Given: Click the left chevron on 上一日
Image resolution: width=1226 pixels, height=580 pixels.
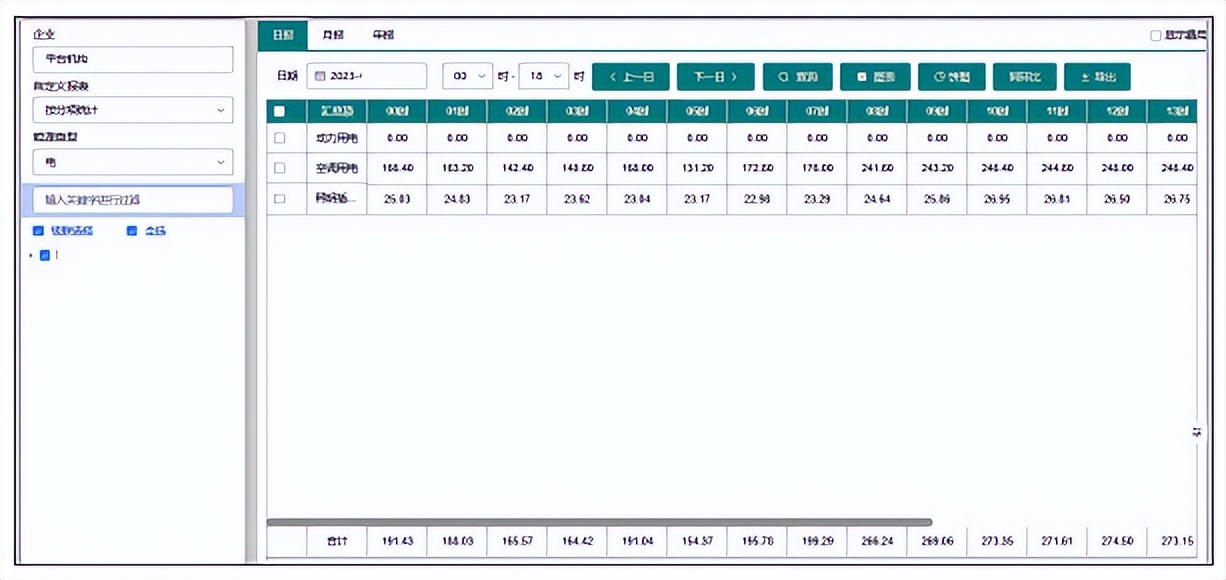Looking at the screenshot, I should point(613,77).
